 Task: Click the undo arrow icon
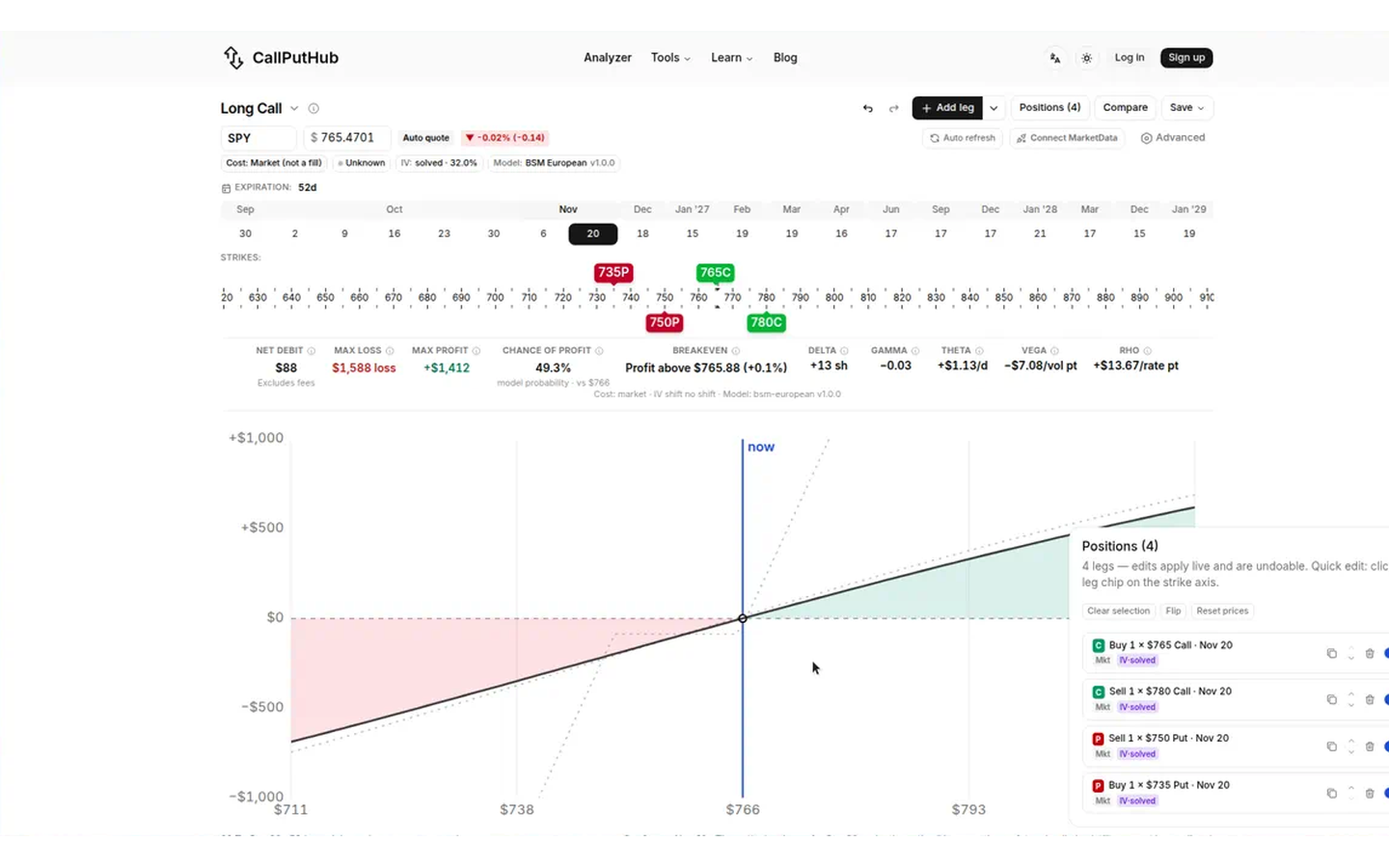tap(867, 108)
